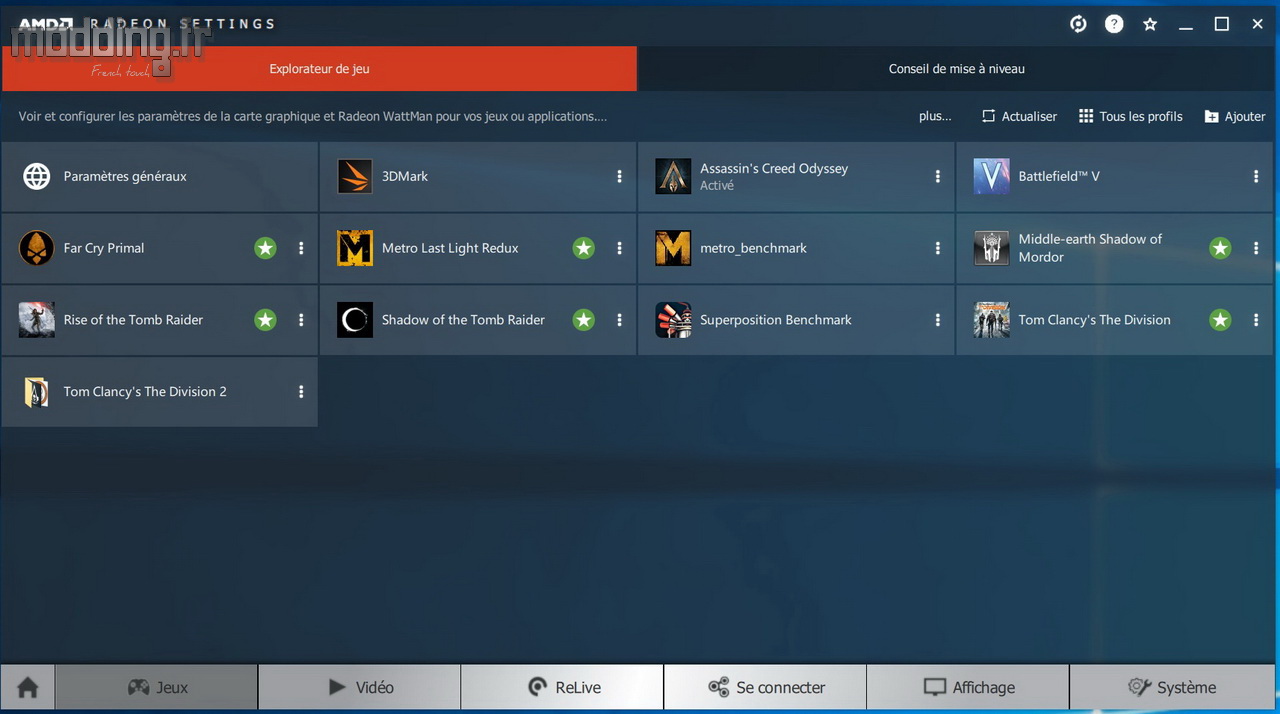Select the Tom Clancy's The Division 2 label
This screenshot has height=714, width=1280.
coord(145,392)
